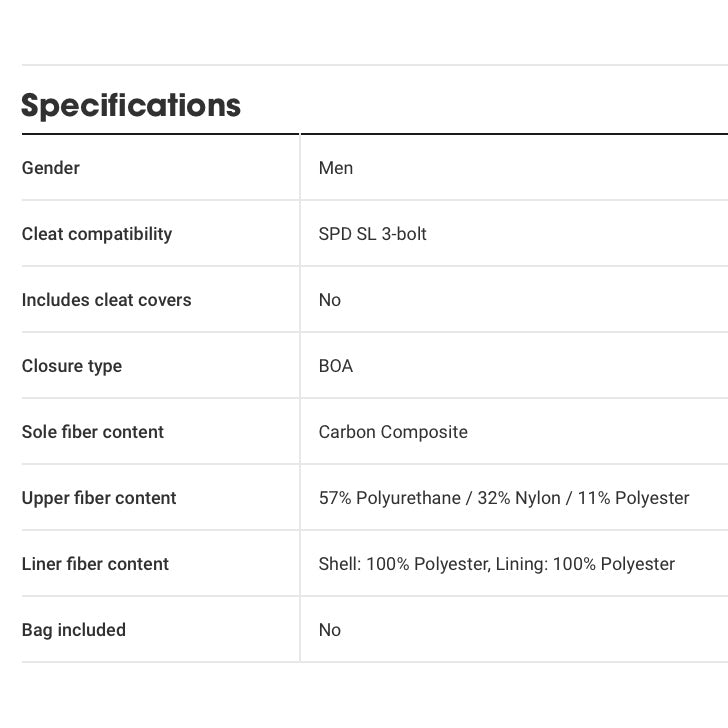The width and height of the screenshot is (728, 728).
Task: Click the Includes cleat covers label
Action: pos(106,300)
